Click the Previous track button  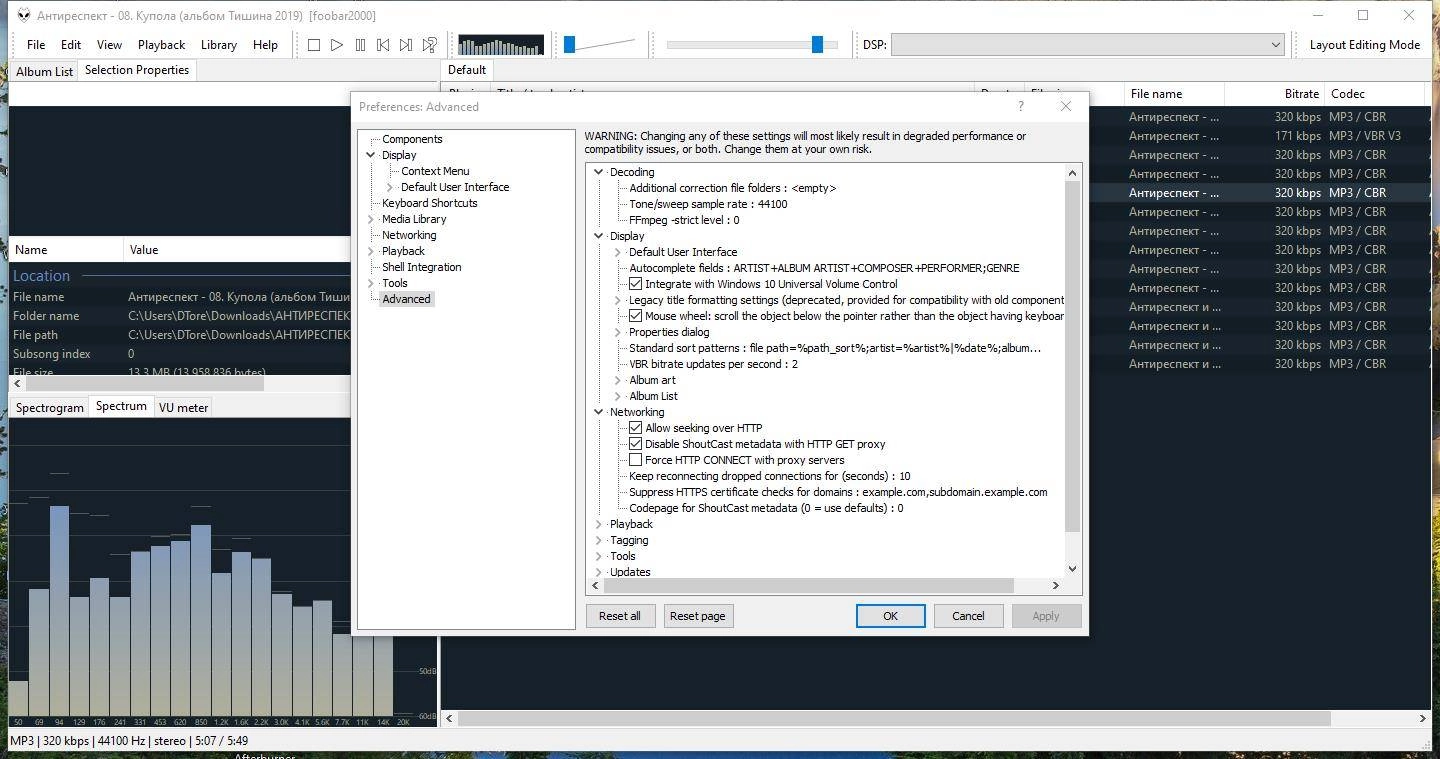point(383,45)
